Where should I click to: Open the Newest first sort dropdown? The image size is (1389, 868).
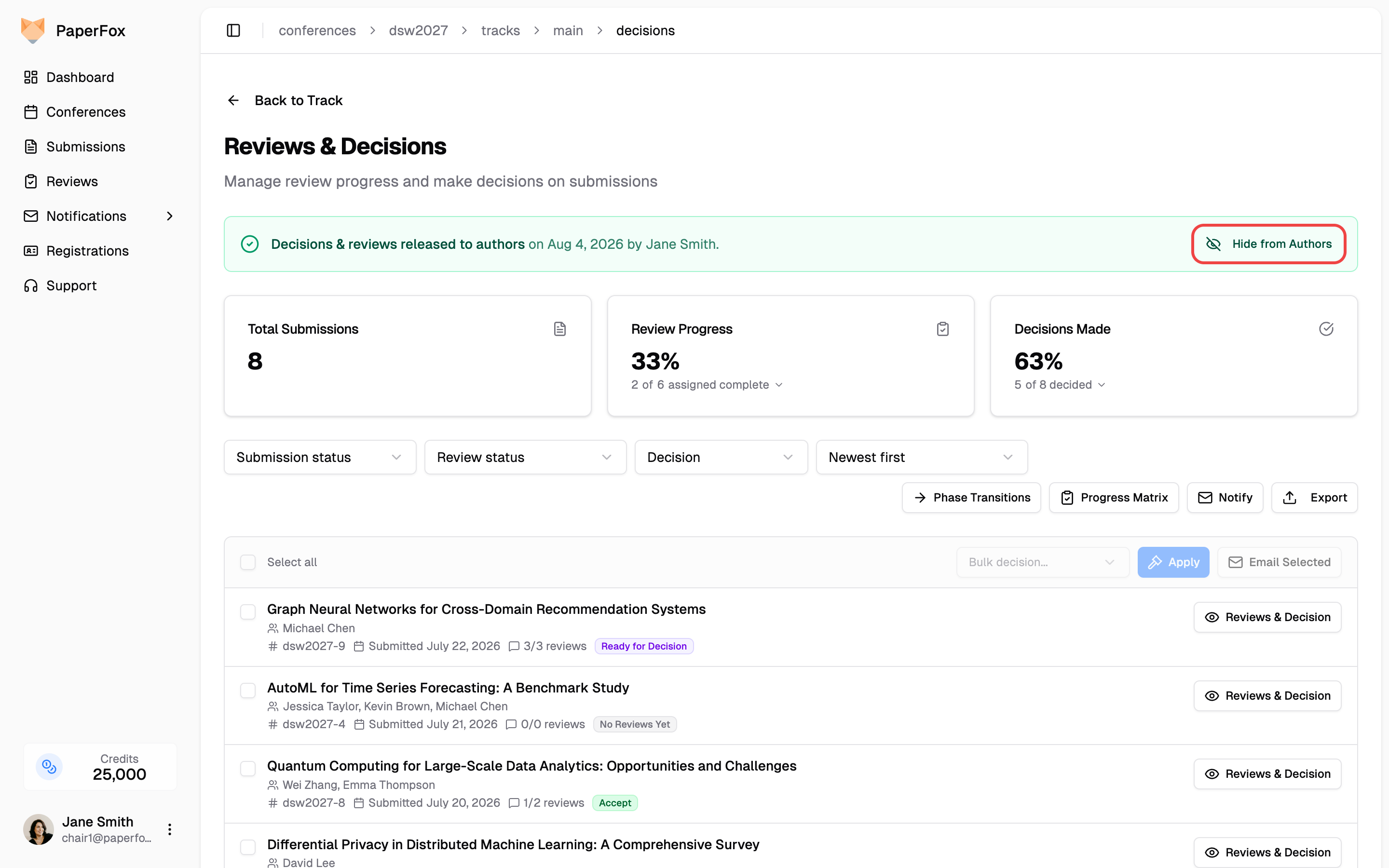click(922, 458)
